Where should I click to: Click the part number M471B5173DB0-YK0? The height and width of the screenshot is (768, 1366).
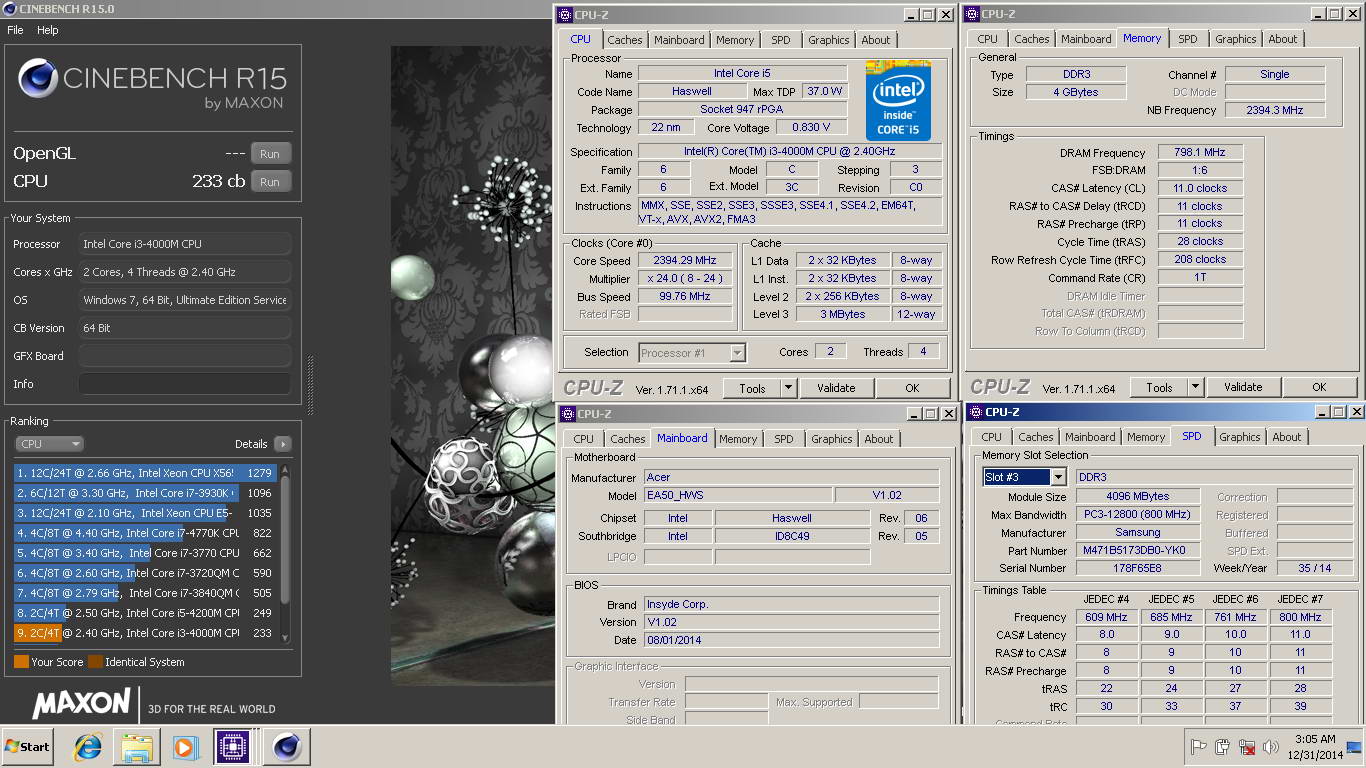1138,551
